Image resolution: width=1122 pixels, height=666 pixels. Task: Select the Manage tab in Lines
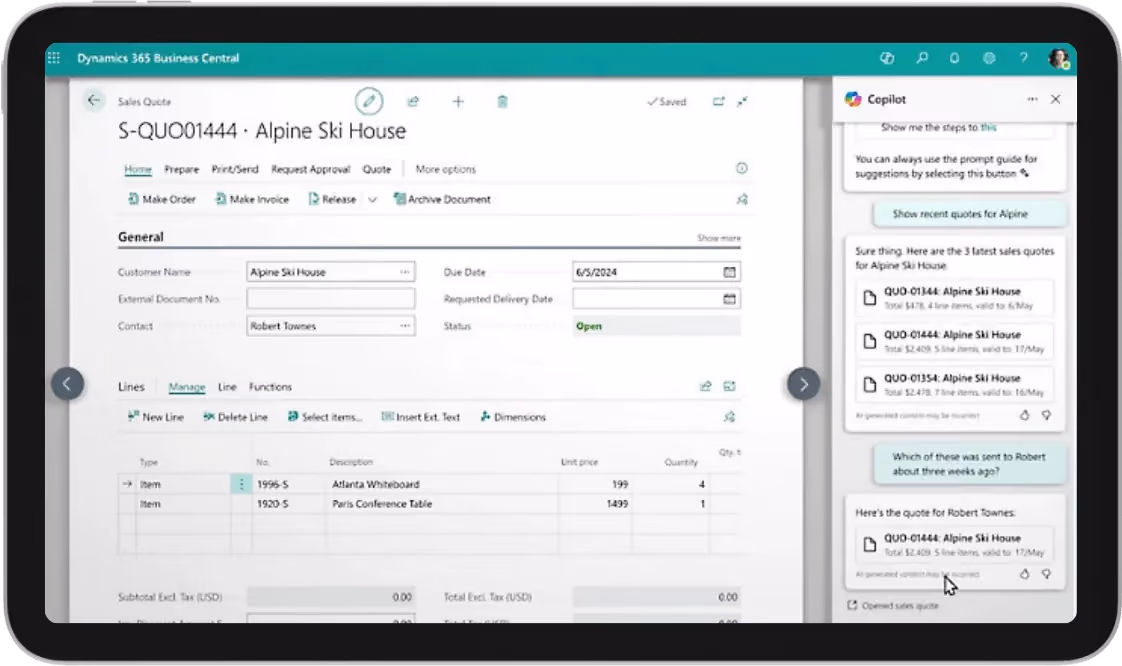187,387
